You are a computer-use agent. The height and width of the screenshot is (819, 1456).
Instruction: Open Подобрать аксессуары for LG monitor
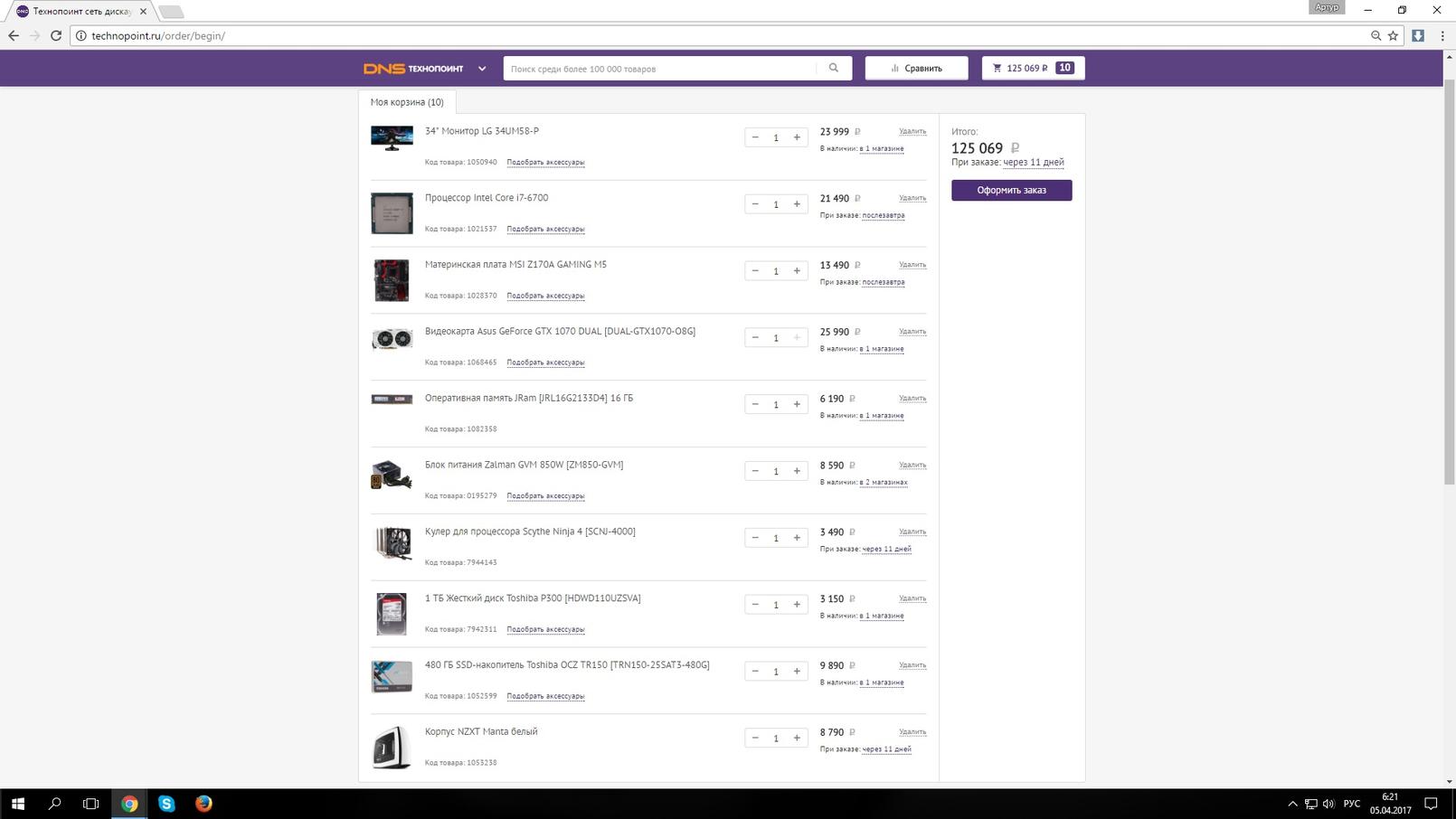545,163
